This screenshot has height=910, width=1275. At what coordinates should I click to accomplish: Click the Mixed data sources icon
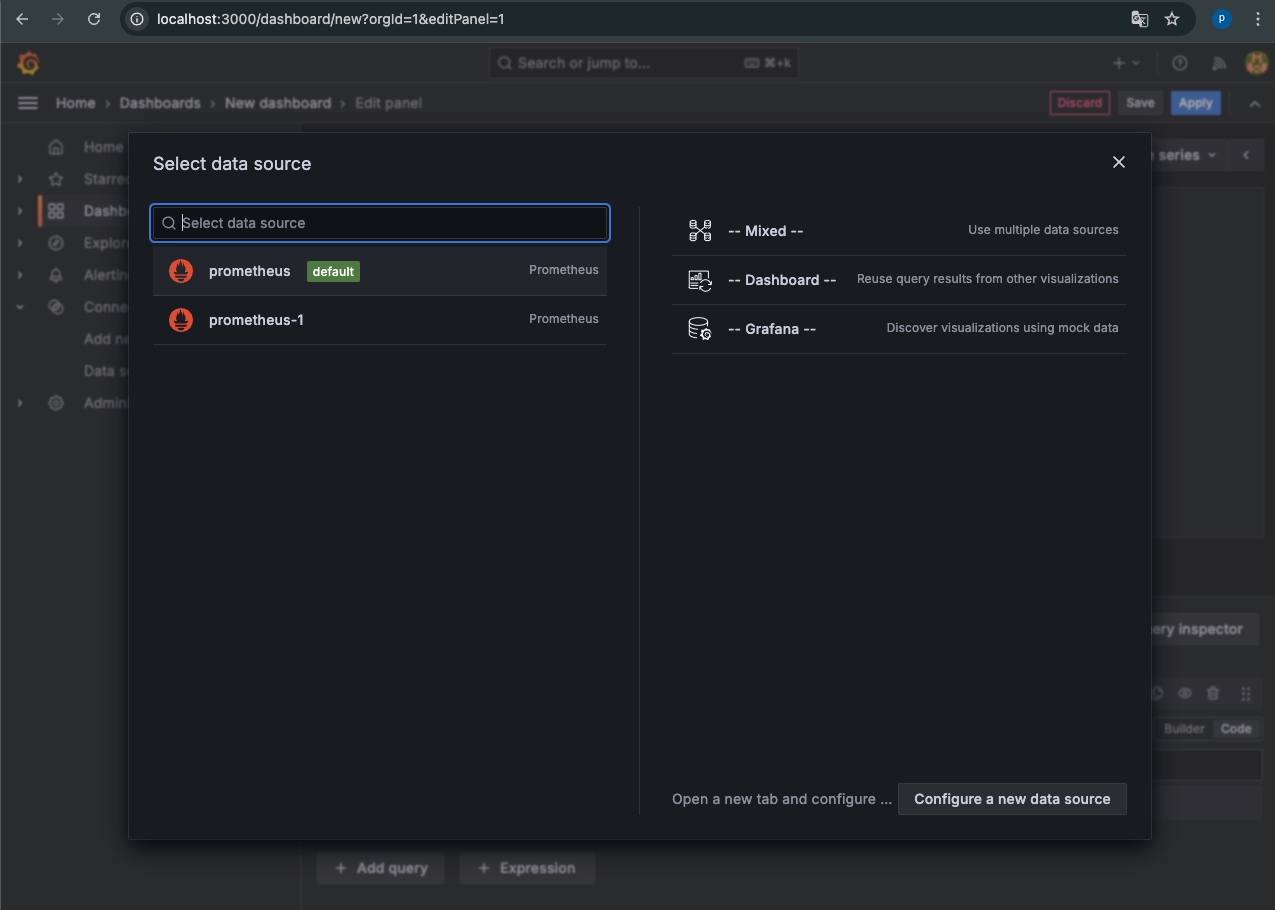coord(700,231)
